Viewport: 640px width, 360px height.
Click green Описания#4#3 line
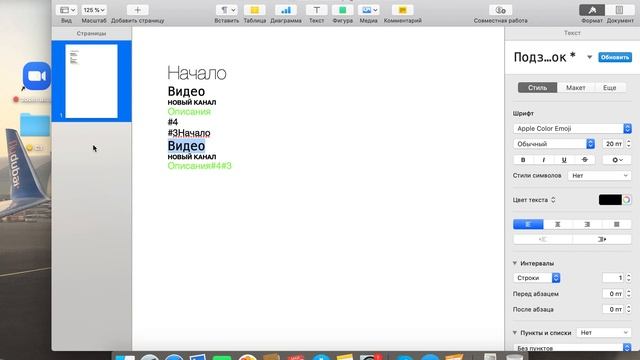point(200,166)
